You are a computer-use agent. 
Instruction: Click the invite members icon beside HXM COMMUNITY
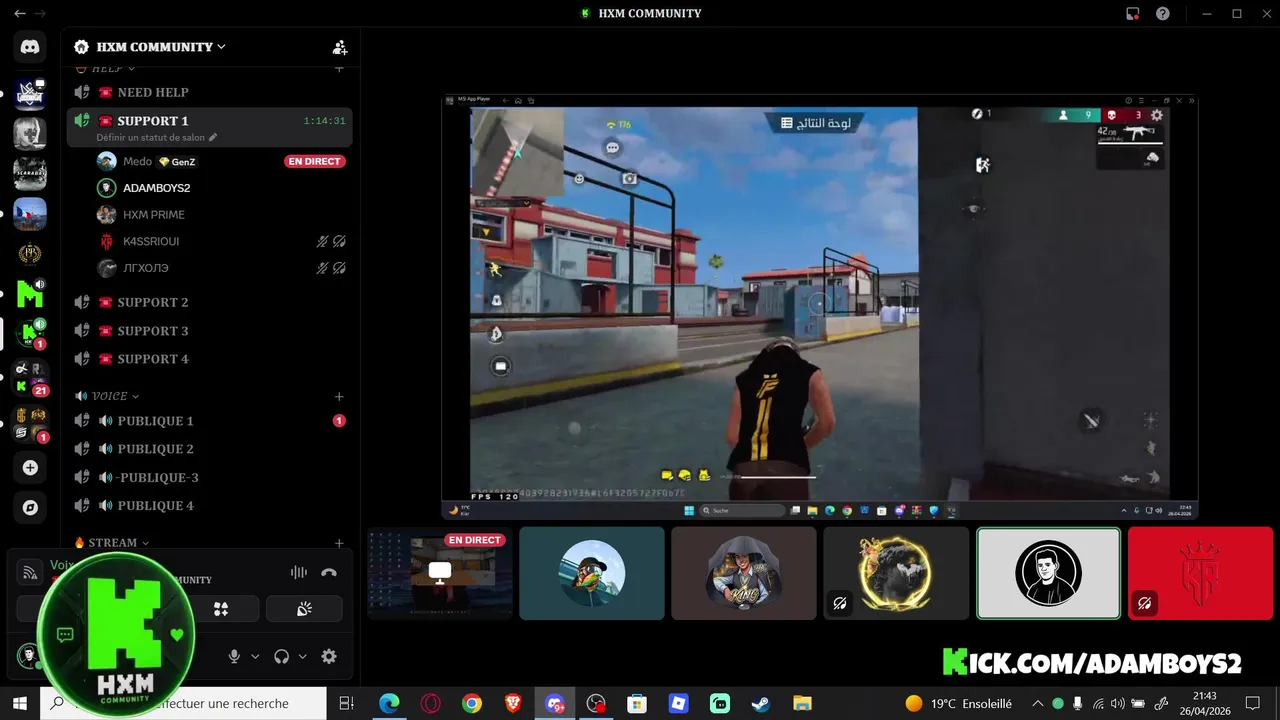(340, 47)
